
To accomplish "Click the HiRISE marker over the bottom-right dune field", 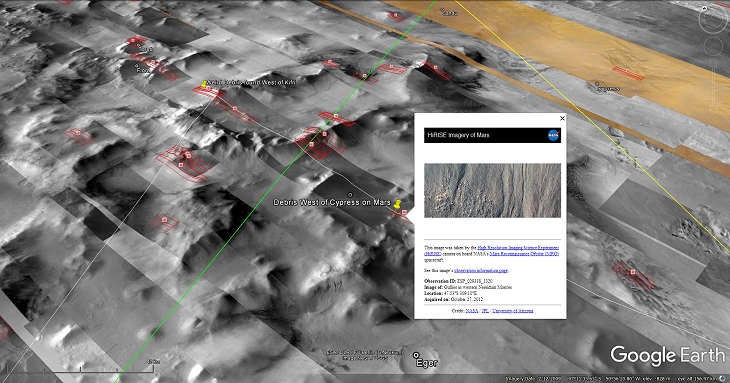I will [633, 272].
